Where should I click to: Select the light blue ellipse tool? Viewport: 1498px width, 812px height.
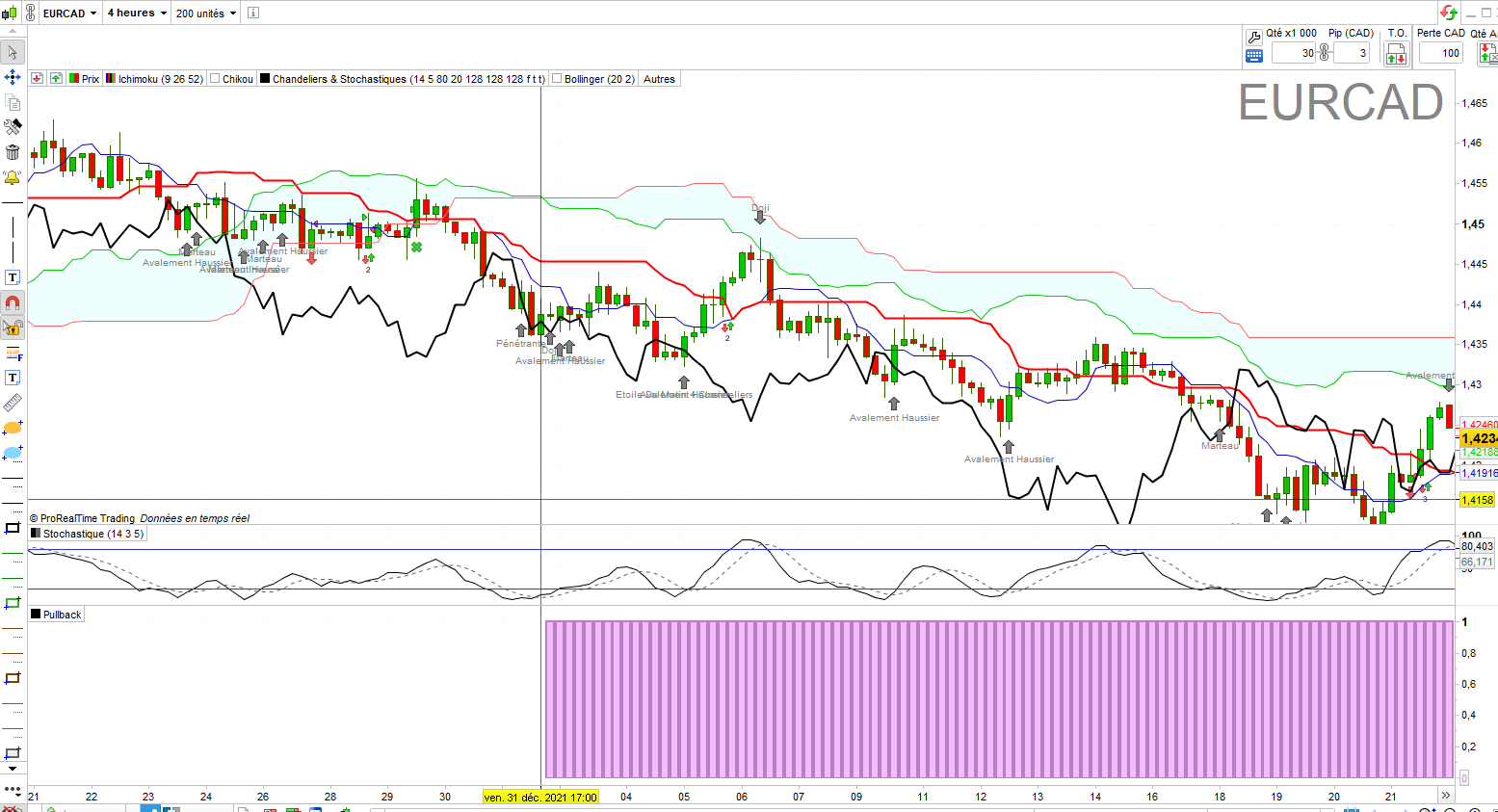(x=13, y=453)
